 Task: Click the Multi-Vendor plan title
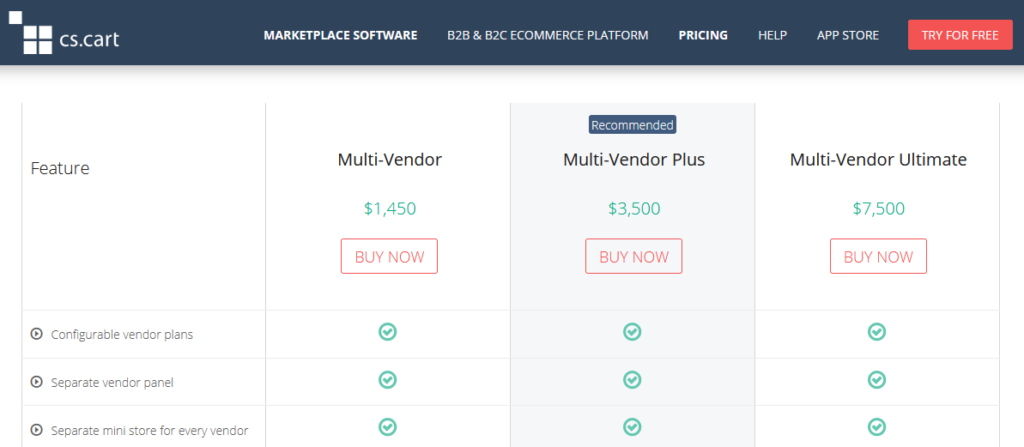[x=390, y=159]
